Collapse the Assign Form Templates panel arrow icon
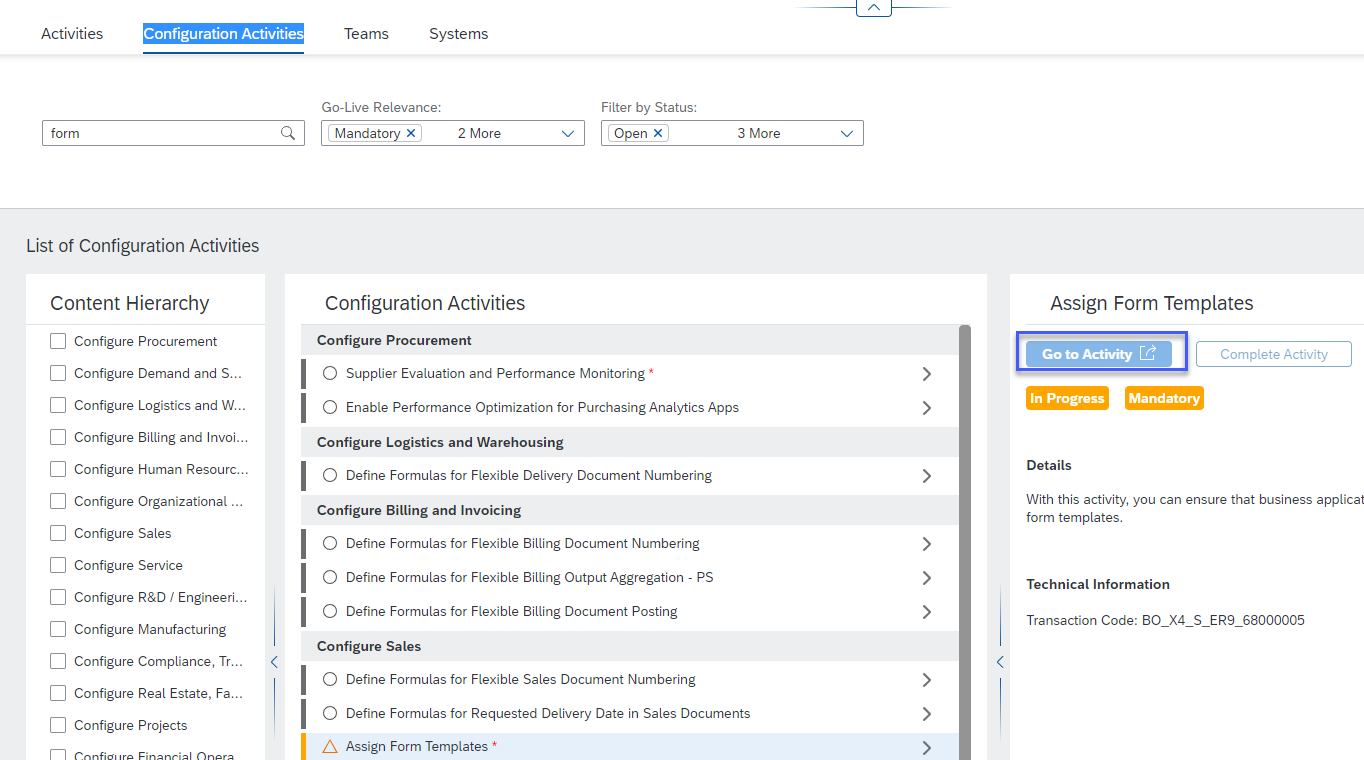 pyautogui.click(x=999, y=661)
